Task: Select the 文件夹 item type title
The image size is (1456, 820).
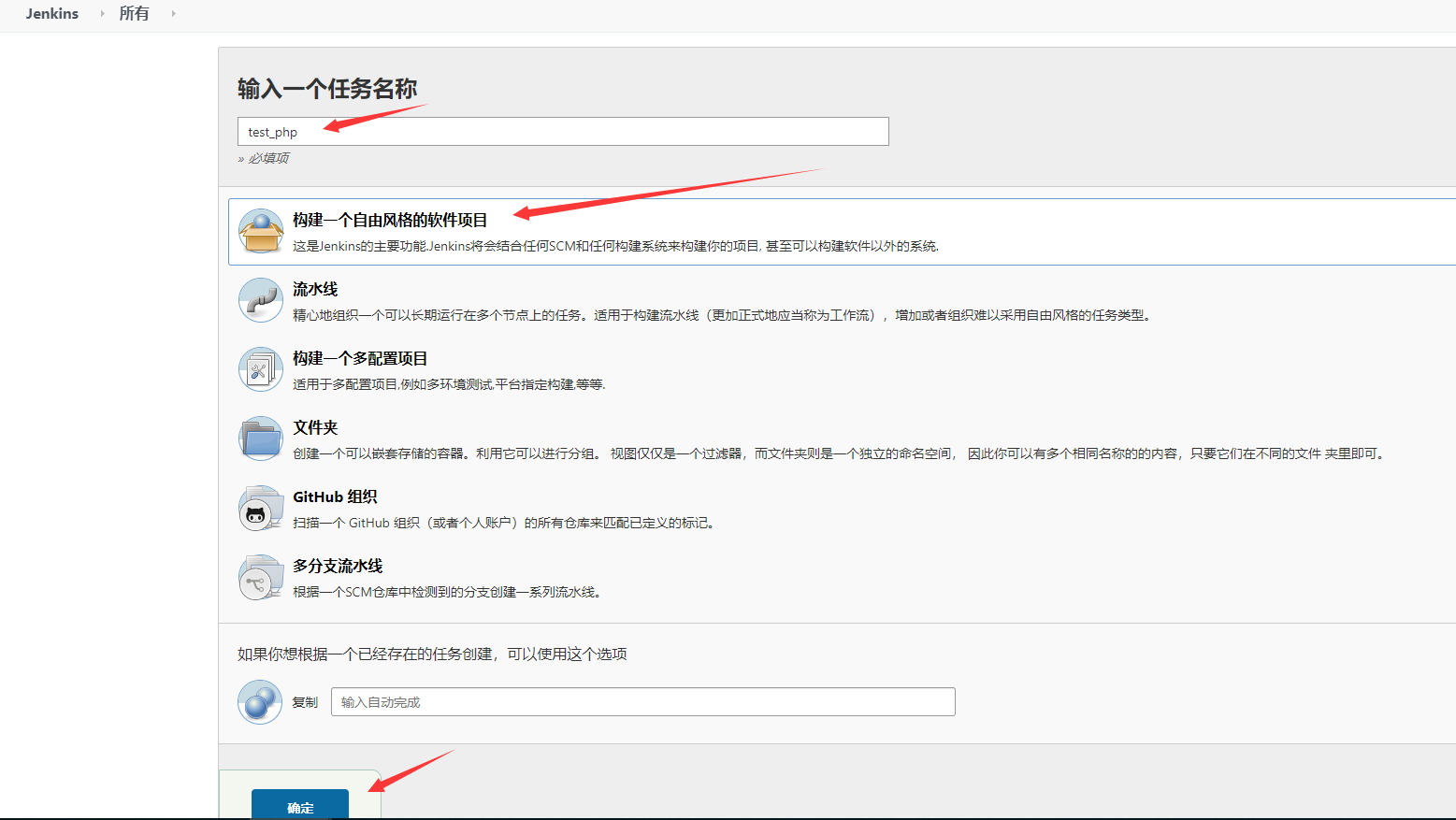Action: (315, 427)
